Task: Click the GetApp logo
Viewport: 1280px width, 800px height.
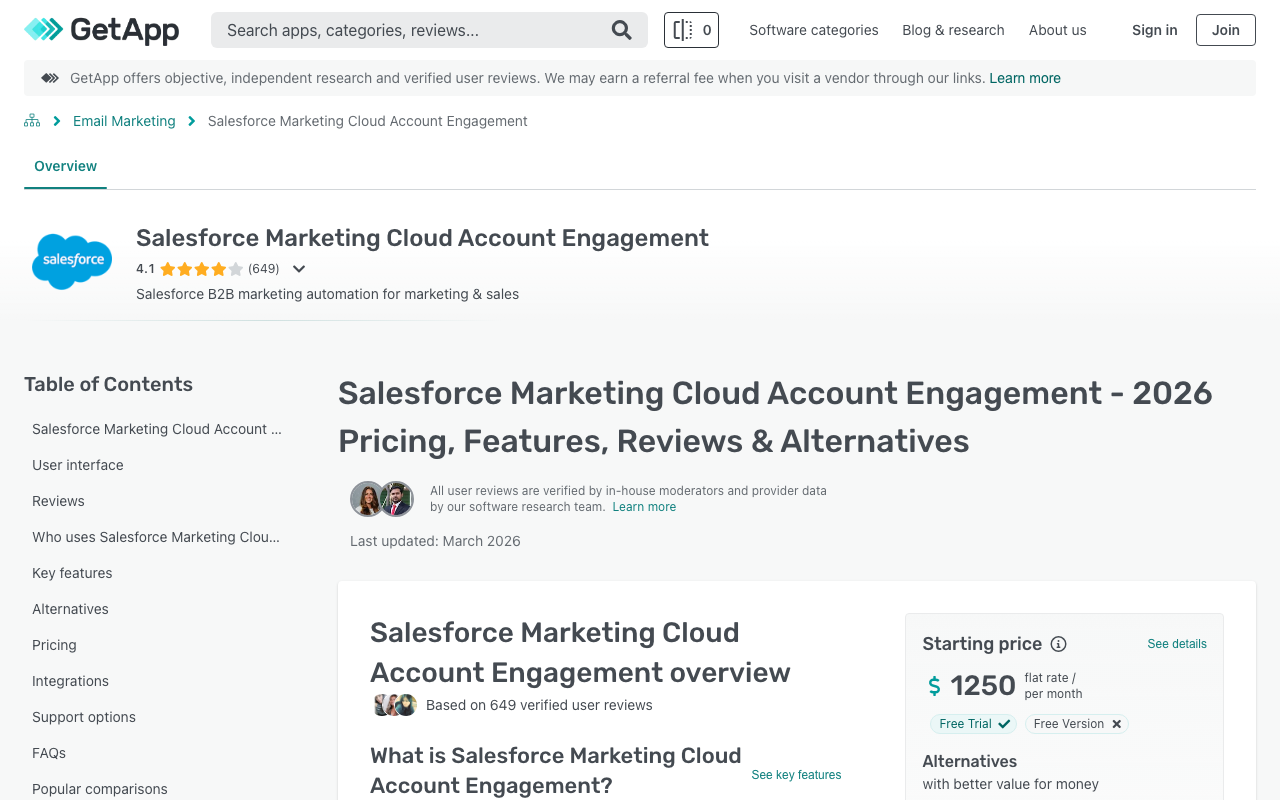Action: 102,30
